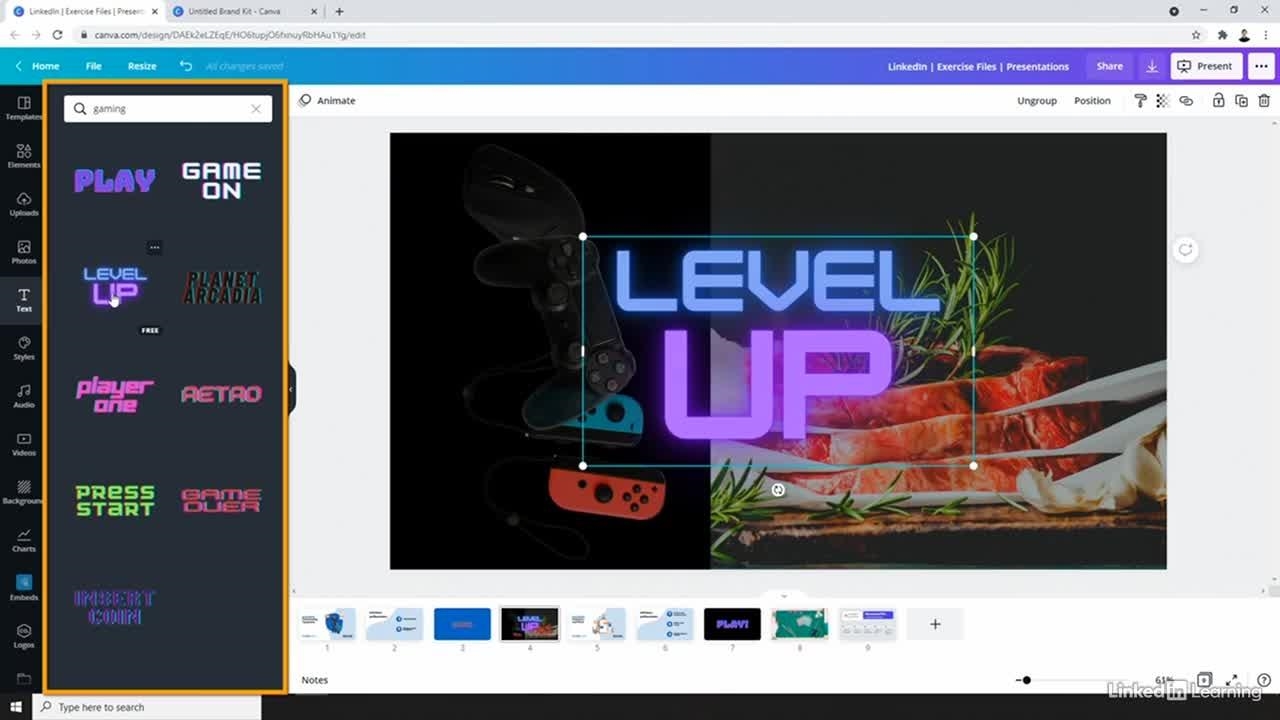Viewport: 1280px width, 720px height.
Task: Adjust the zoom slider handle
Action: click(x=1026, y=680)
